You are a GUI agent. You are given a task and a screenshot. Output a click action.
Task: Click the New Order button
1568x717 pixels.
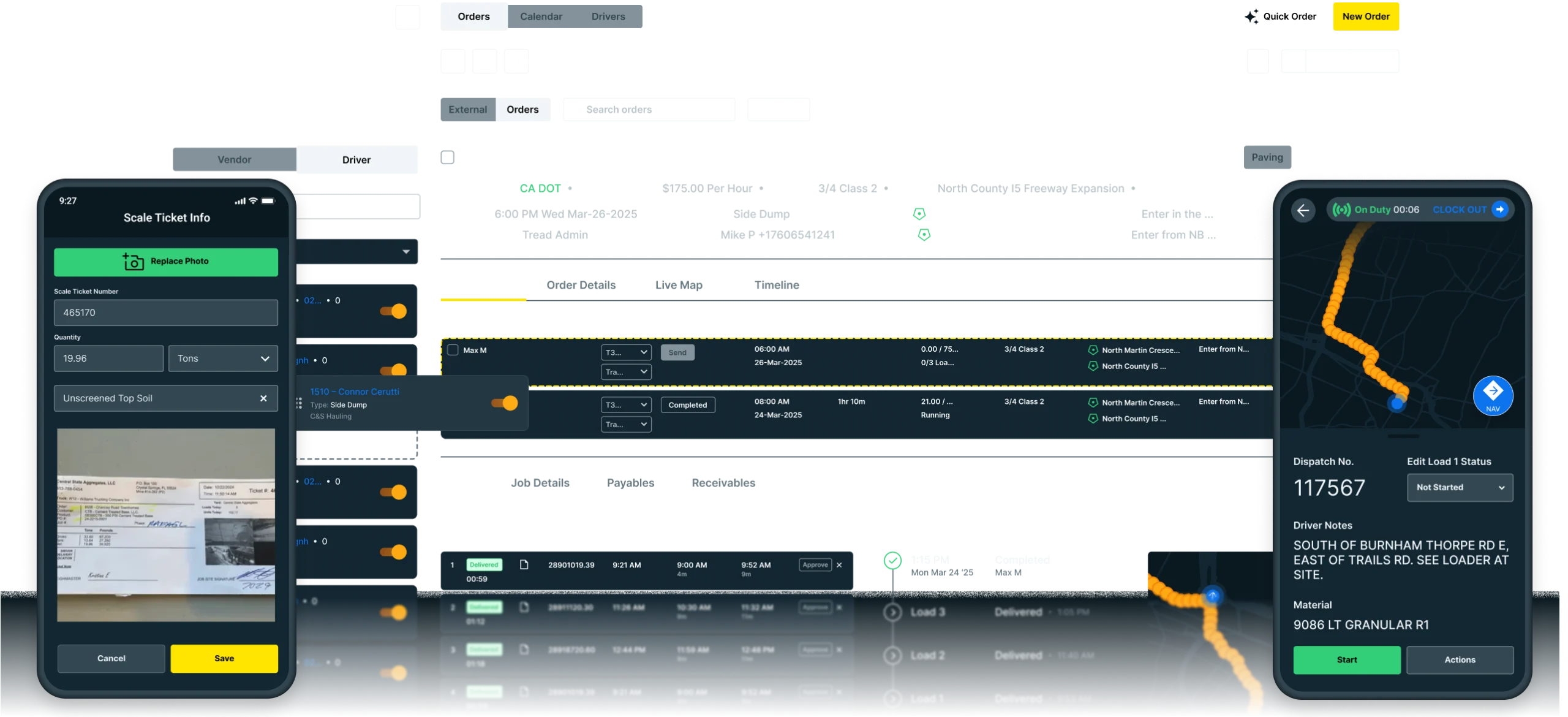1366,17
